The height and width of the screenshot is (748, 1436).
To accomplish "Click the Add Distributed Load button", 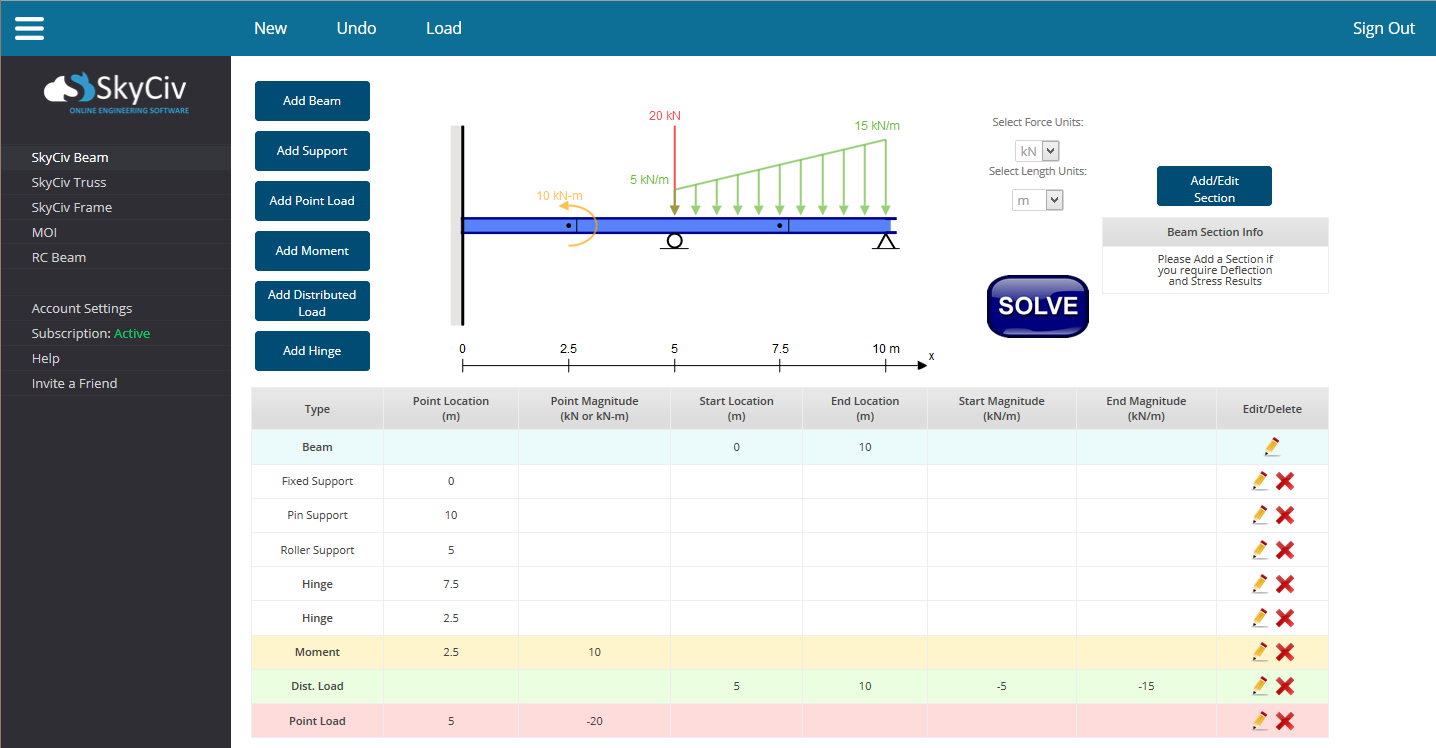I will (312, 301).
